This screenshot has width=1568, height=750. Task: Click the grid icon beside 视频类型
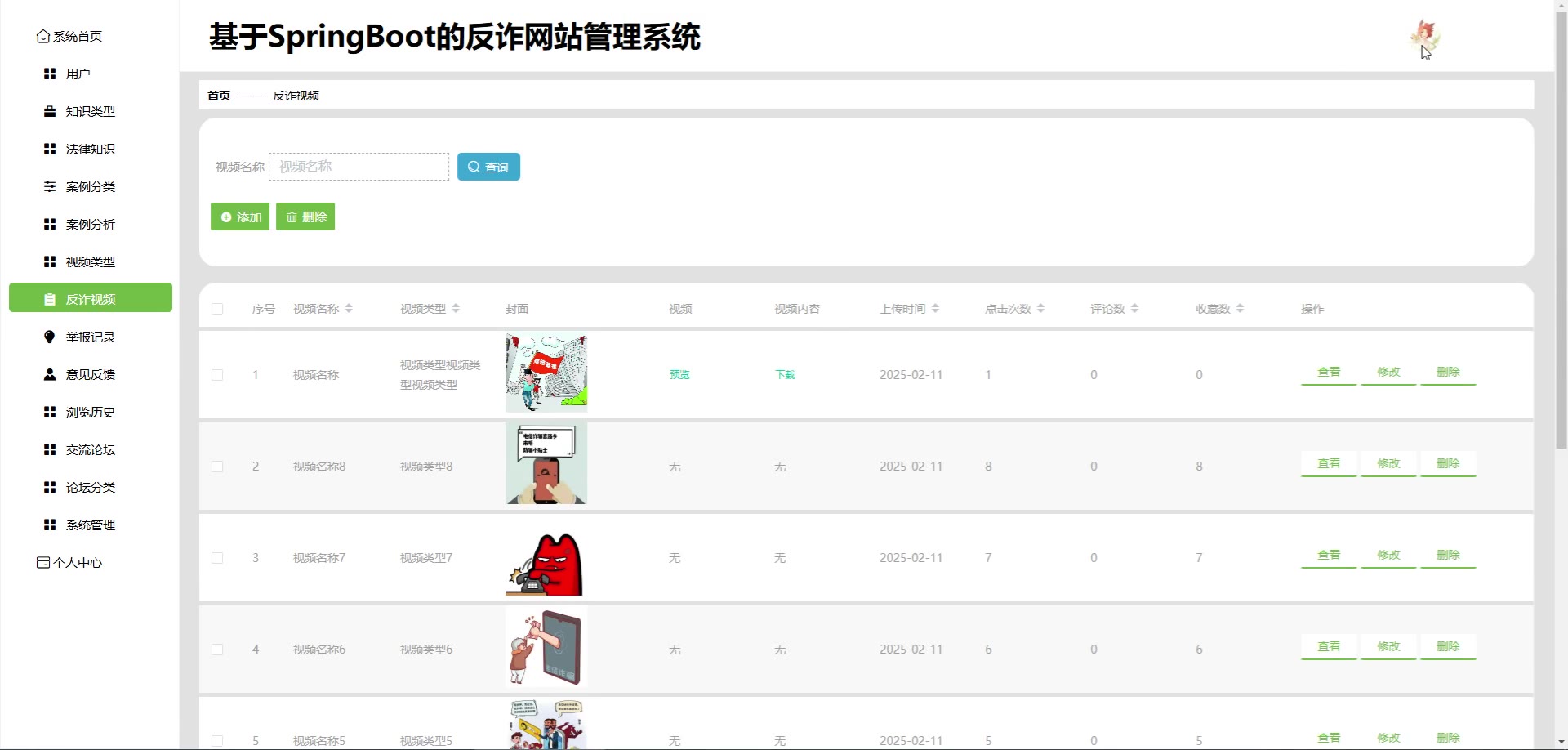tap(50, 261)
